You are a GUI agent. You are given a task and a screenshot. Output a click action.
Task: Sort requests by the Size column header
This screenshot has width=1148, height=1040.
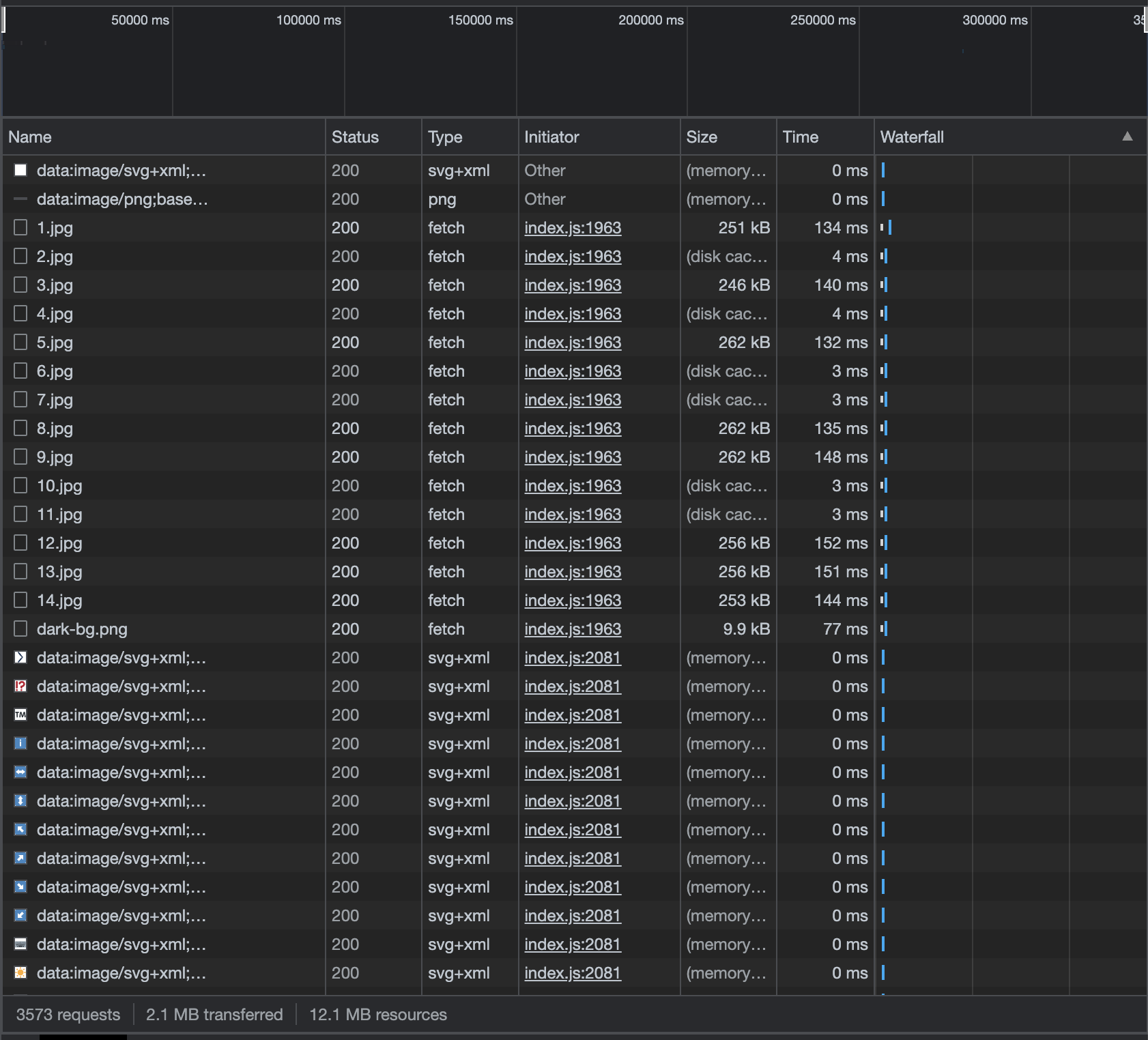tap(702, 136)
